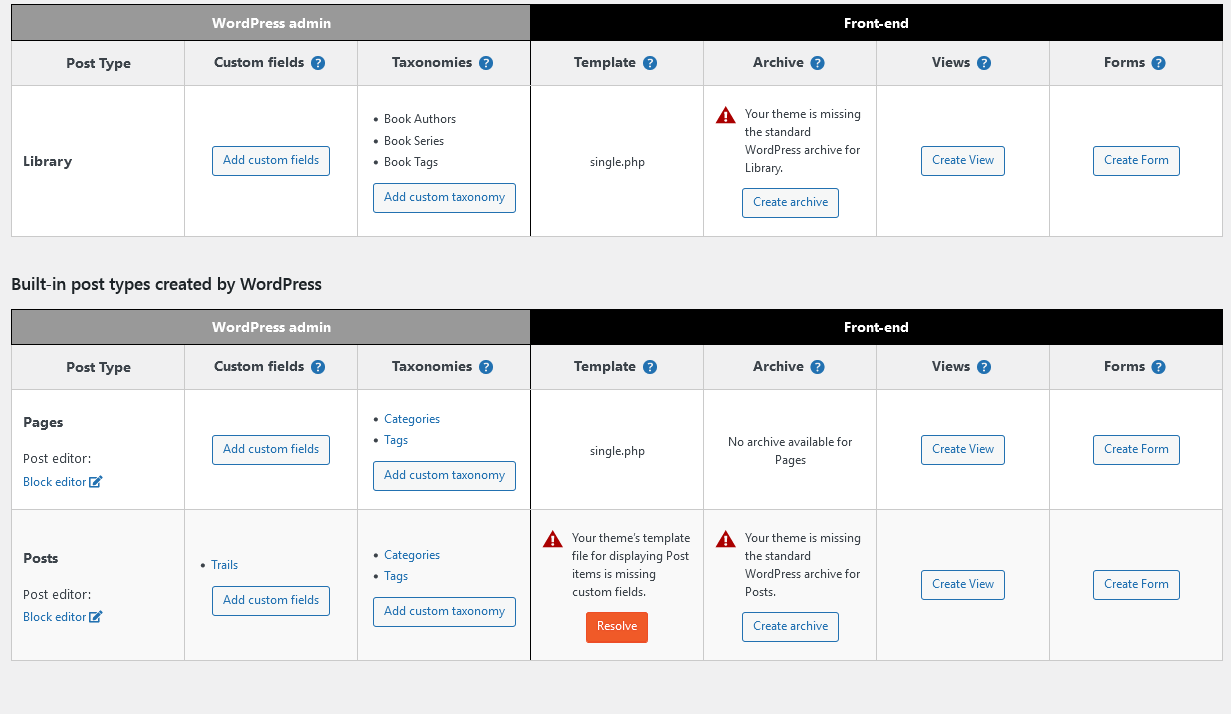Click Add custom fields for Library
This screenshot has width=1231, height=714.
click(x=271, y=161)
